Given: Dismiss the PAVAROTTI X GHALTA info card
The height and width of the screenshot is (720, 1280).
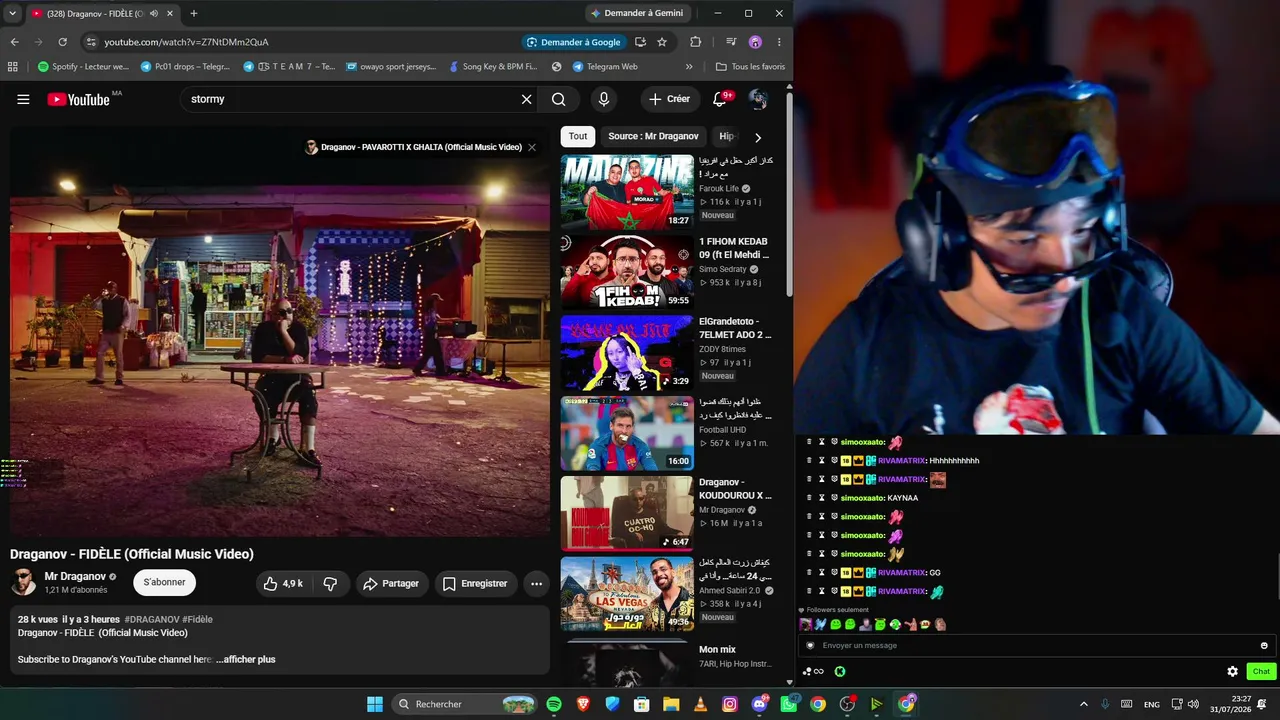Looking at the screenshot, I should (532, 147).
